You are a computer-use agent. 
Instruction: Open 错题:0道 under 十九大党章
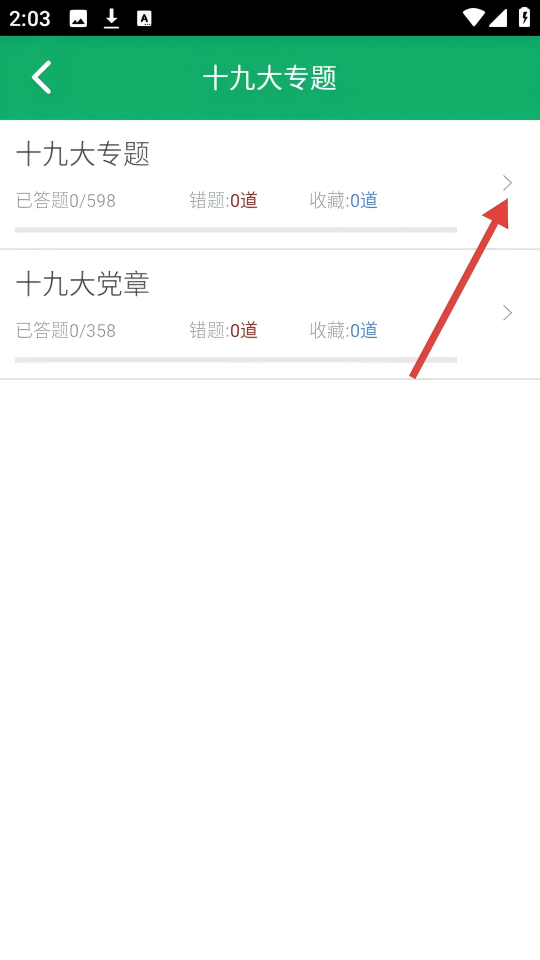(223, 331)
